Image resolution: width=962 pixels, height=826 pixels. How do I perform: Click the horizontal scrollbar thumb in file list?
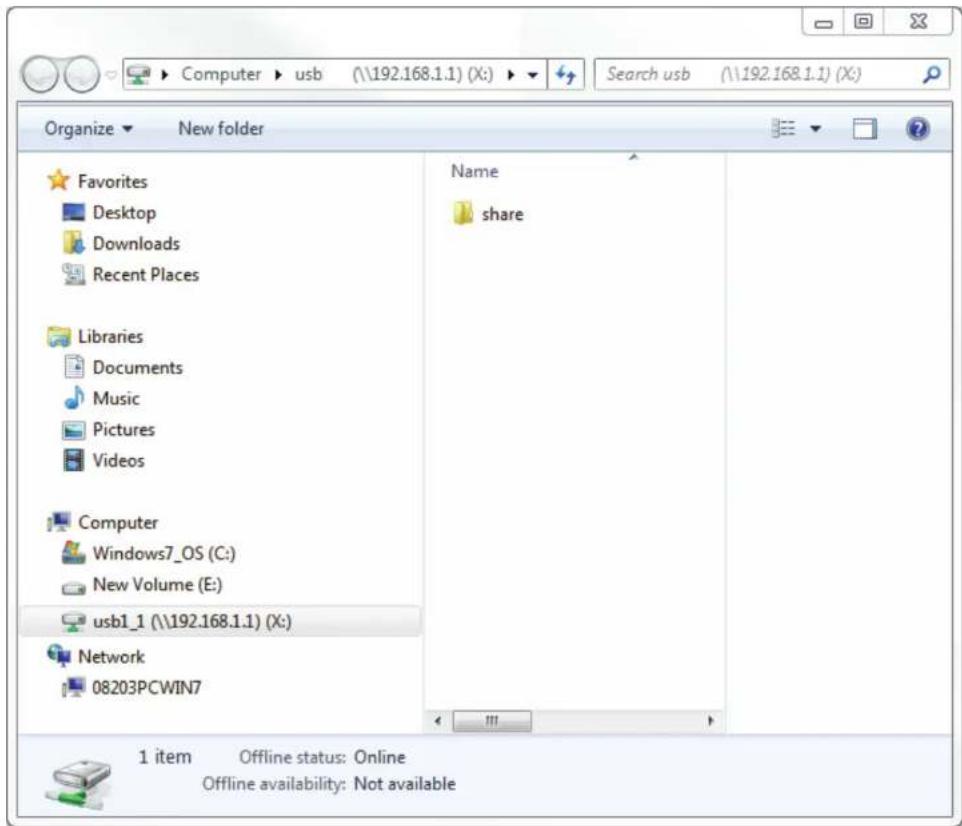point(492,720)
